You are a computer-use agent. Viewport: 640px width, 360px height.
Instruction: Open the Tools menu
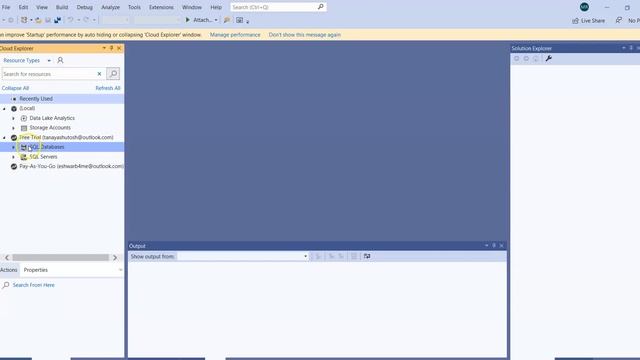(x=134, y=7)
